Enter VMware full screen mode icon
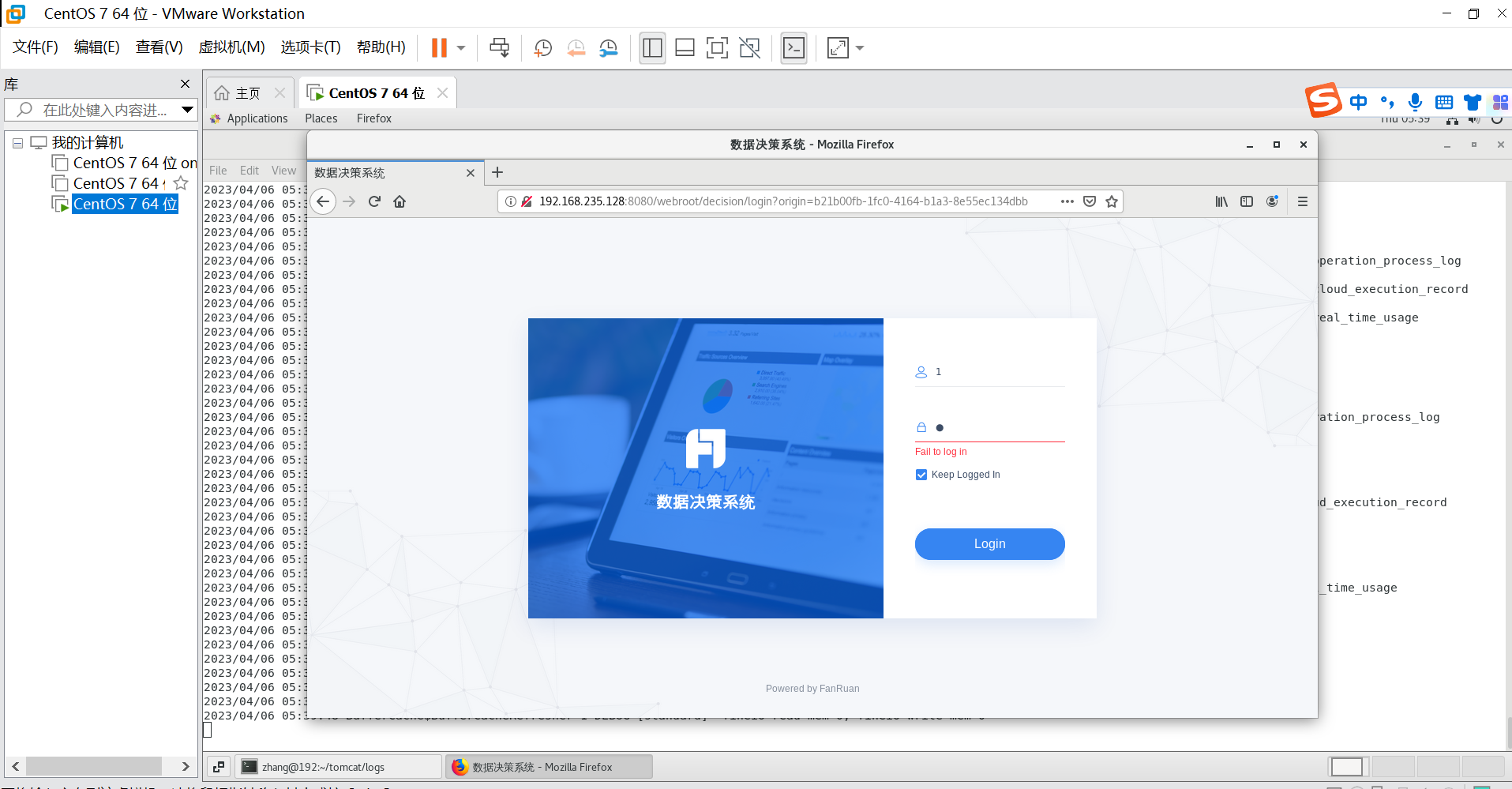Viewport: 1512px width, 789px height. click(717, 48)
